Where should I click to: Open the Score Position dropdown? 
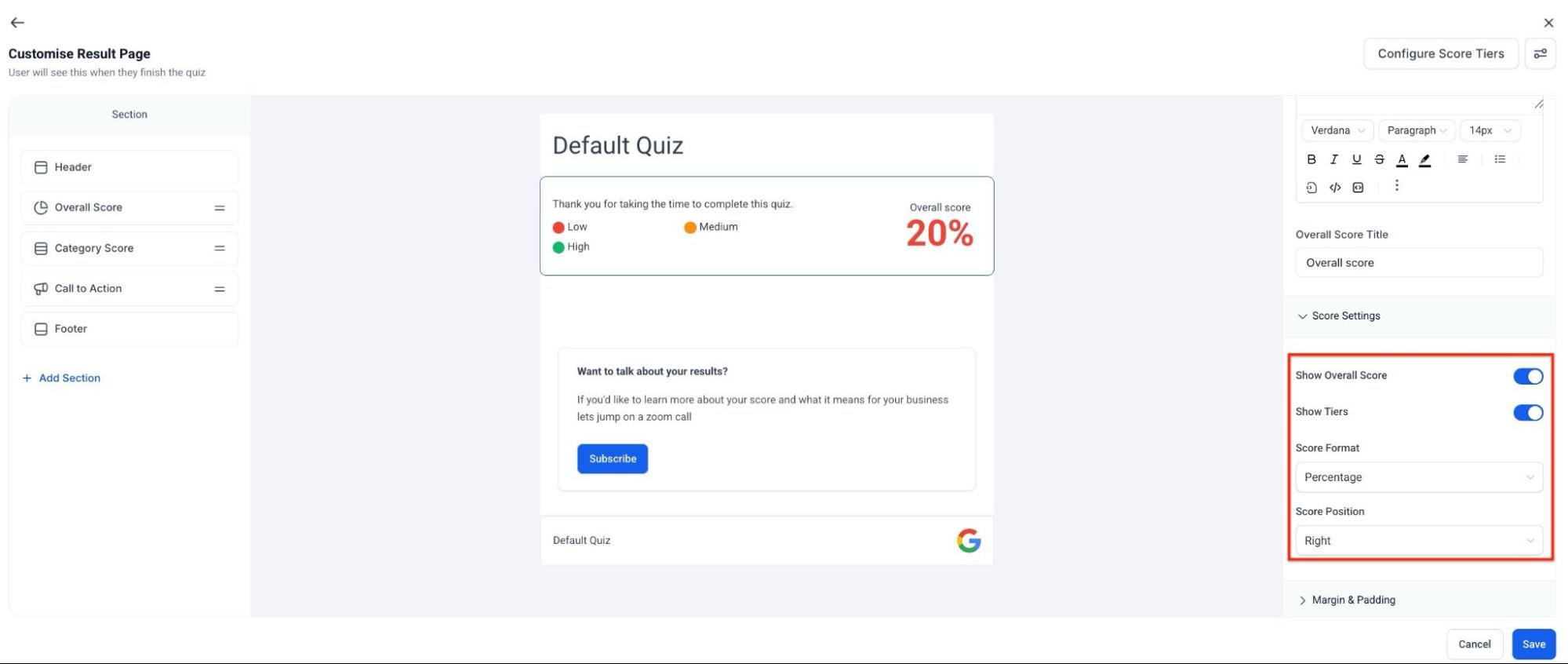coord(1419,541)
